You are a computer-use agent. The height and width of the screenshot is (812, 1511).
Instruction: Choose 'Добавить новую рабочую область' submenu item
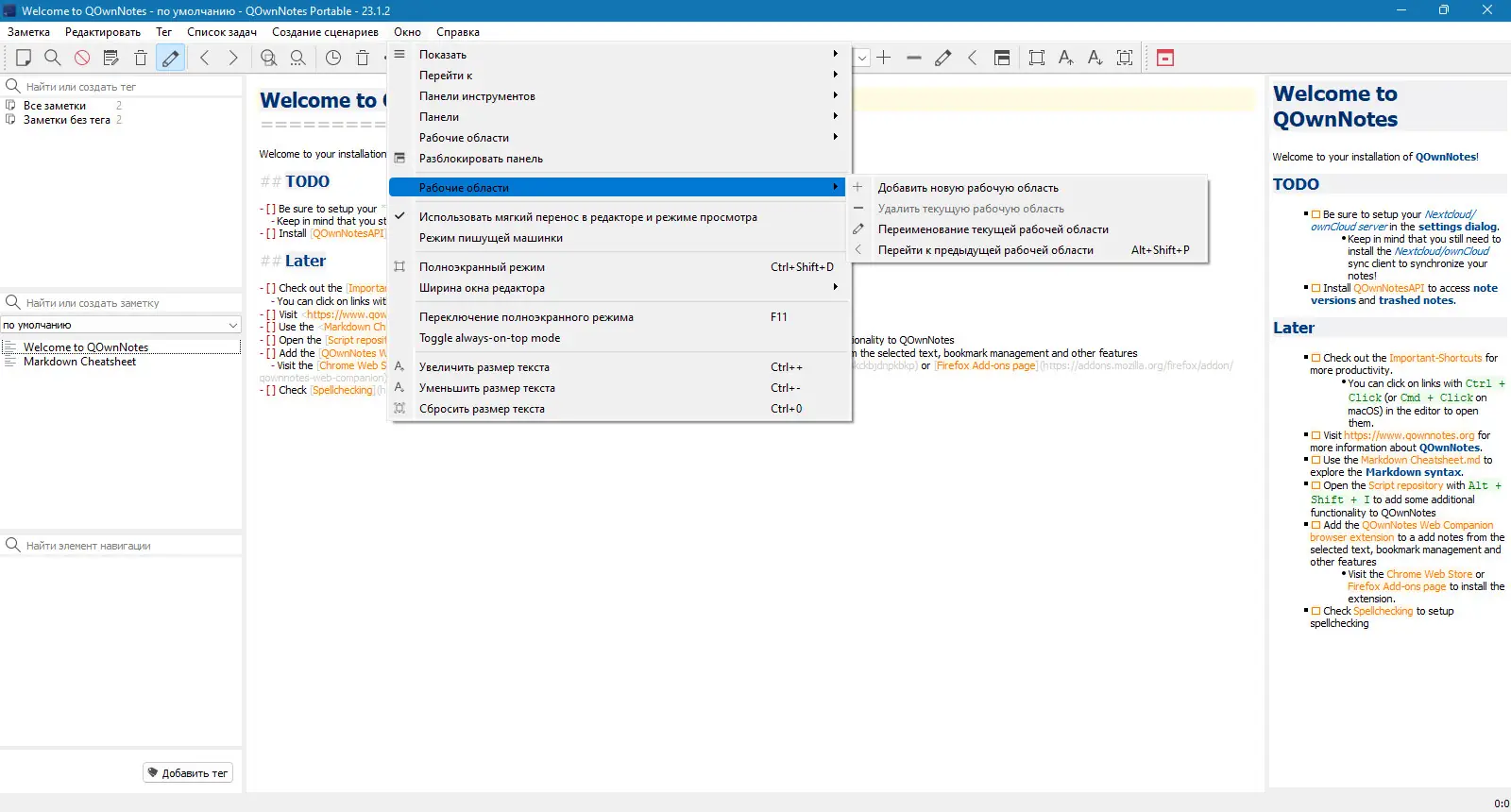pyautogui.click(x=1028, y=188)
